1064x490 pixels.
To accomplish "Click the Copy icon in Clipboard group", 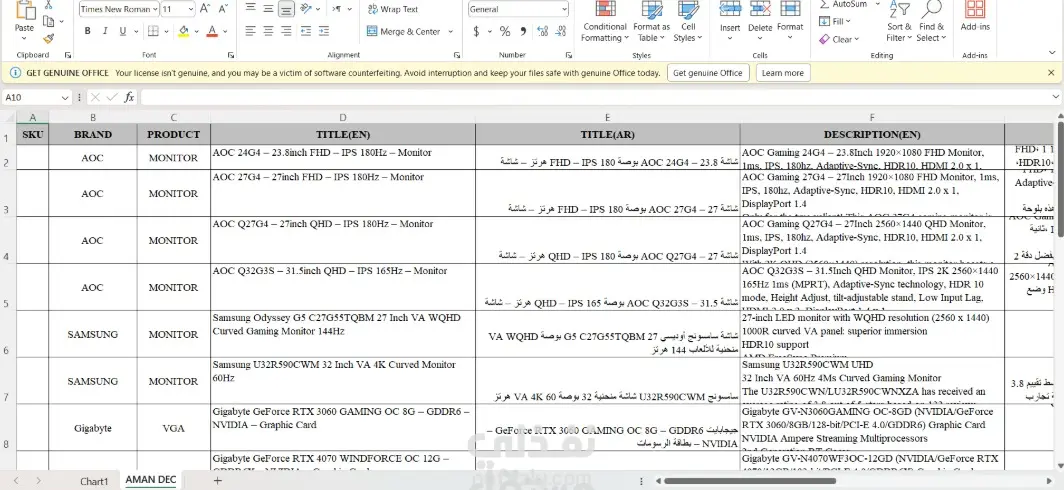I will [48, 22].
